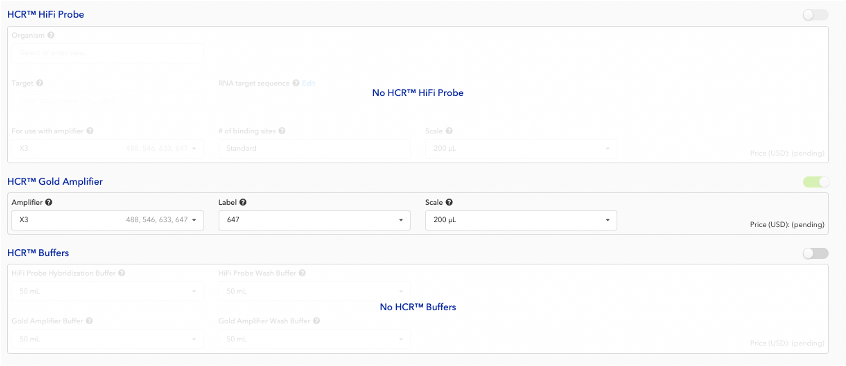This screenshot has width=846, height=366.
Task: Click the Target name input field
Action: tap(107, 101)
